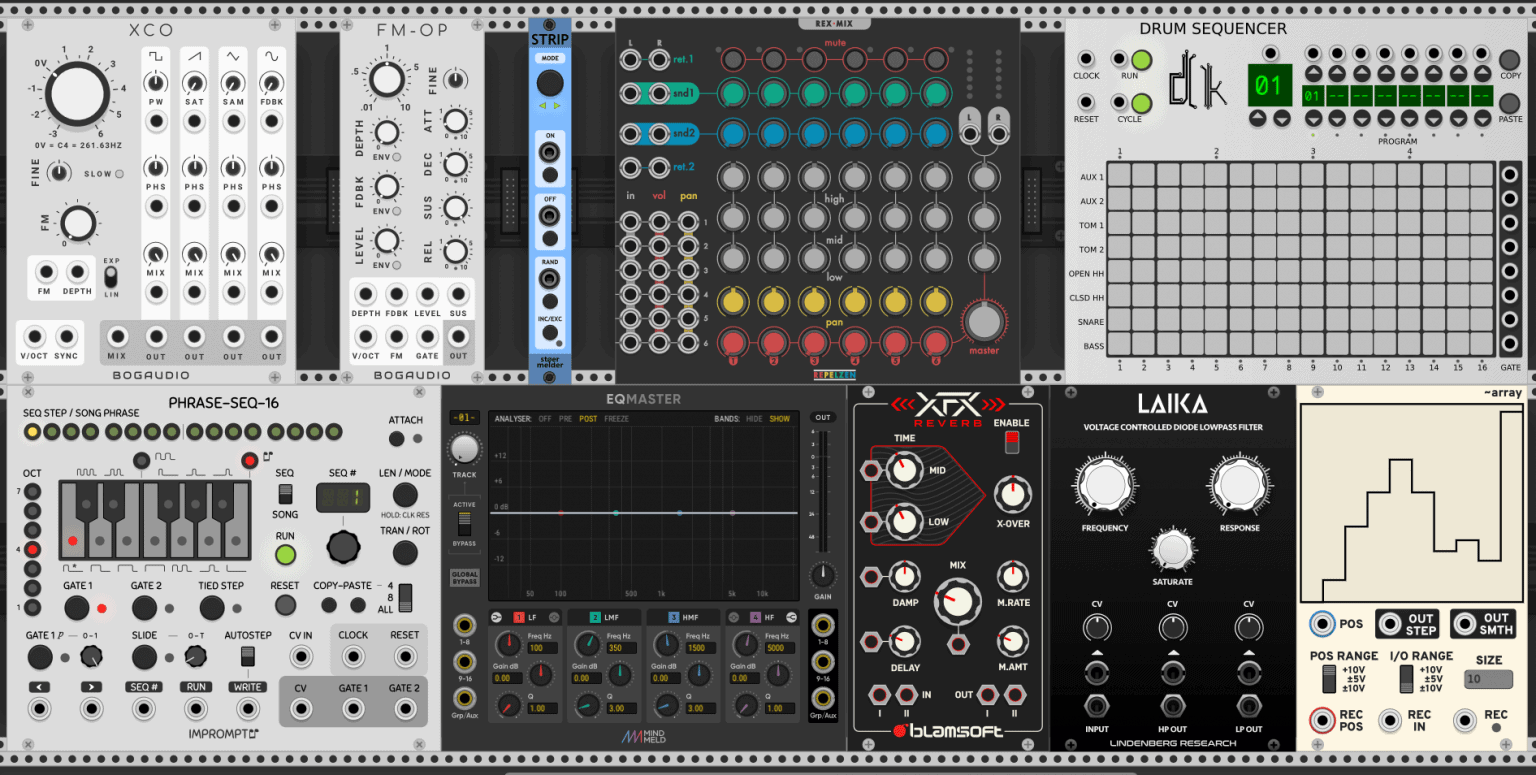Click the GLOBAL BYPASS icon on EQMASTER
1536x775 pixels.
463,576
